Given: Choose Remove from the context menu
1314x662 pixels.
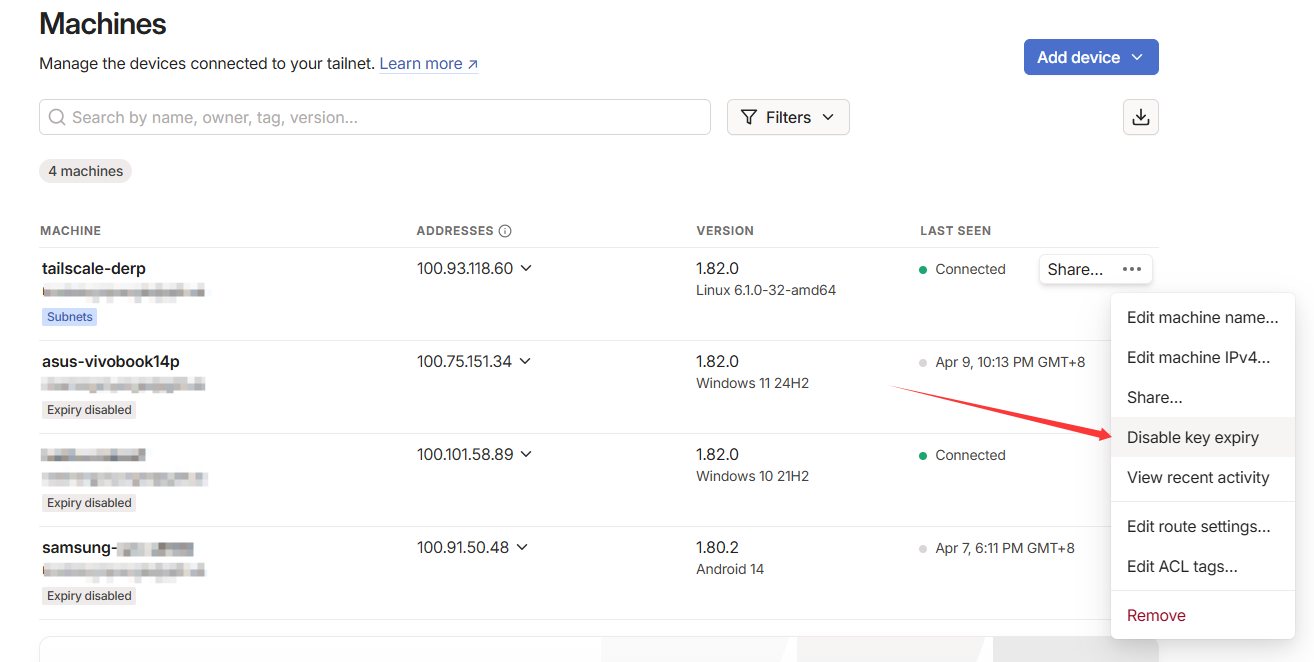Looking at the screenshot, I should 1203,616.
